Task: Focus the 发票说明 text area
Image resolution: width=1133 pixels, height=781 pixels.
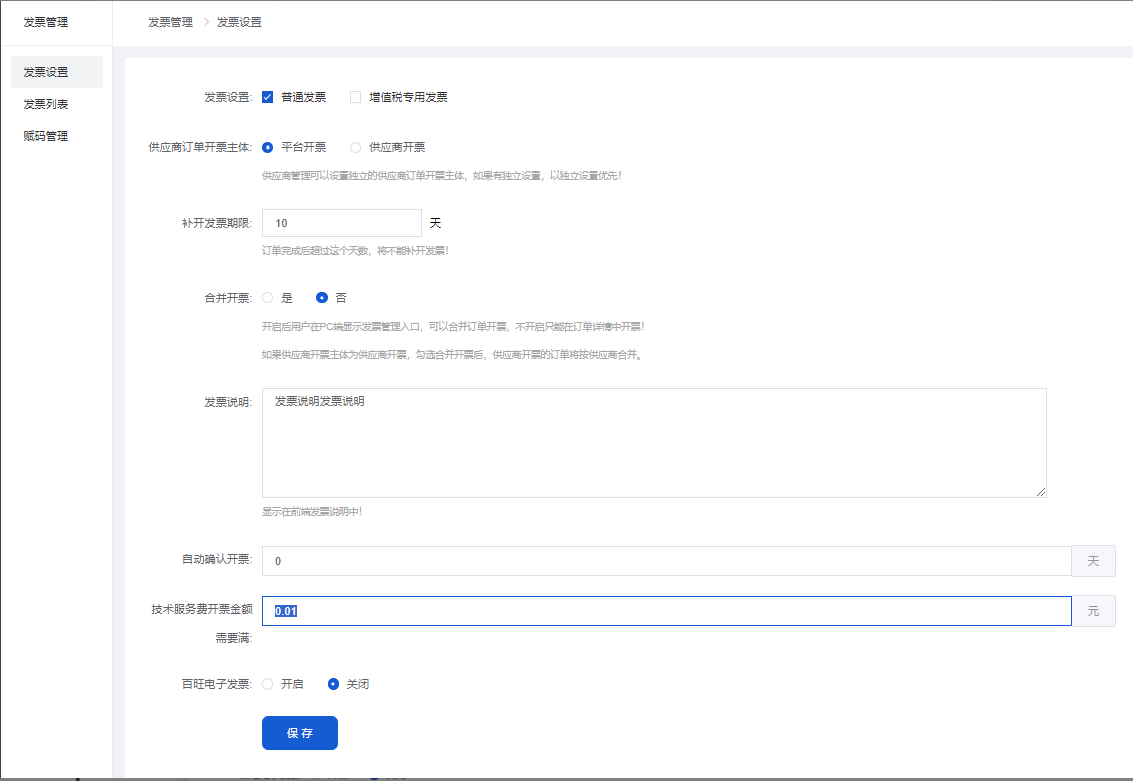Action: pyautogui.click(x=653, y=442)
